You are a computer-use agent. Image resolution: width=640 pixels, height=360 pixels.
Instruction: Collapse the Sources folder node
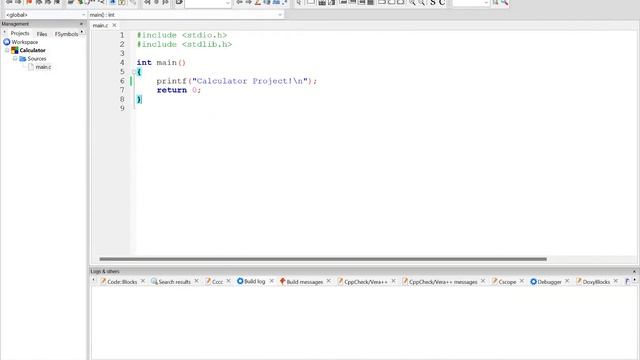15,59
